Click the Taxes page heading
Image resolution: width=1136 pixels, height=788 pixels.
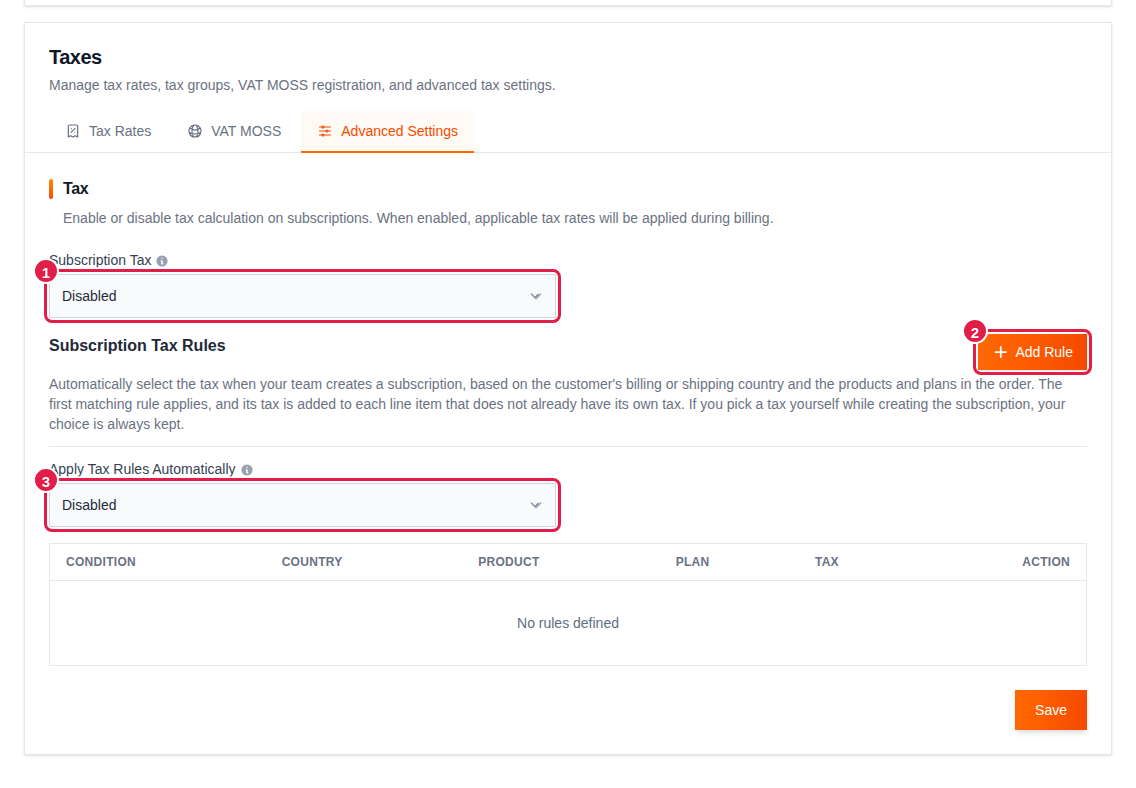point(75,57)
